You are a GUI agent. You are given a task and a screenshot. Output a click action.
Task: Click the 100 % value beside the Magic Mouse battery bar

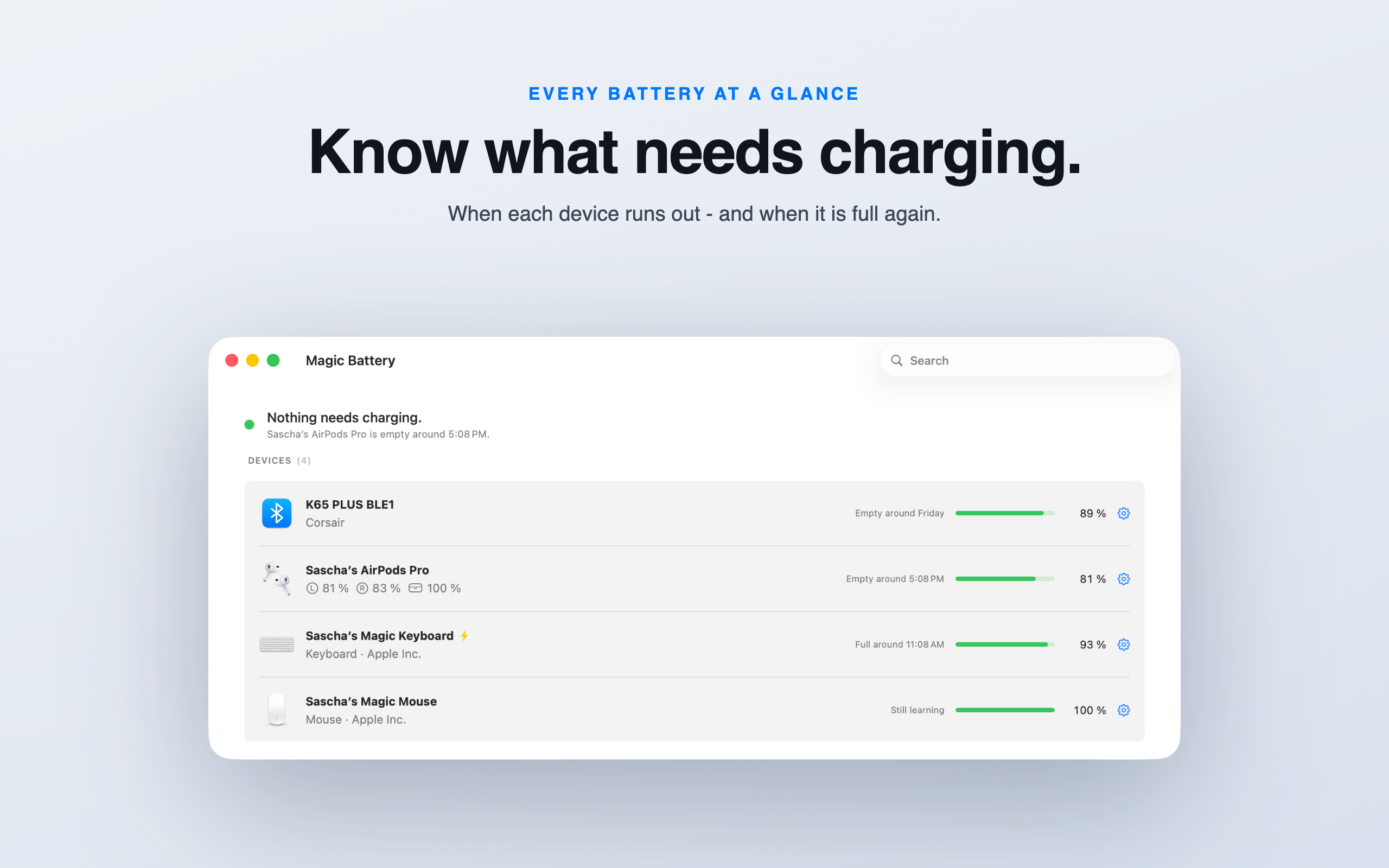click(x=1089, y=710)
